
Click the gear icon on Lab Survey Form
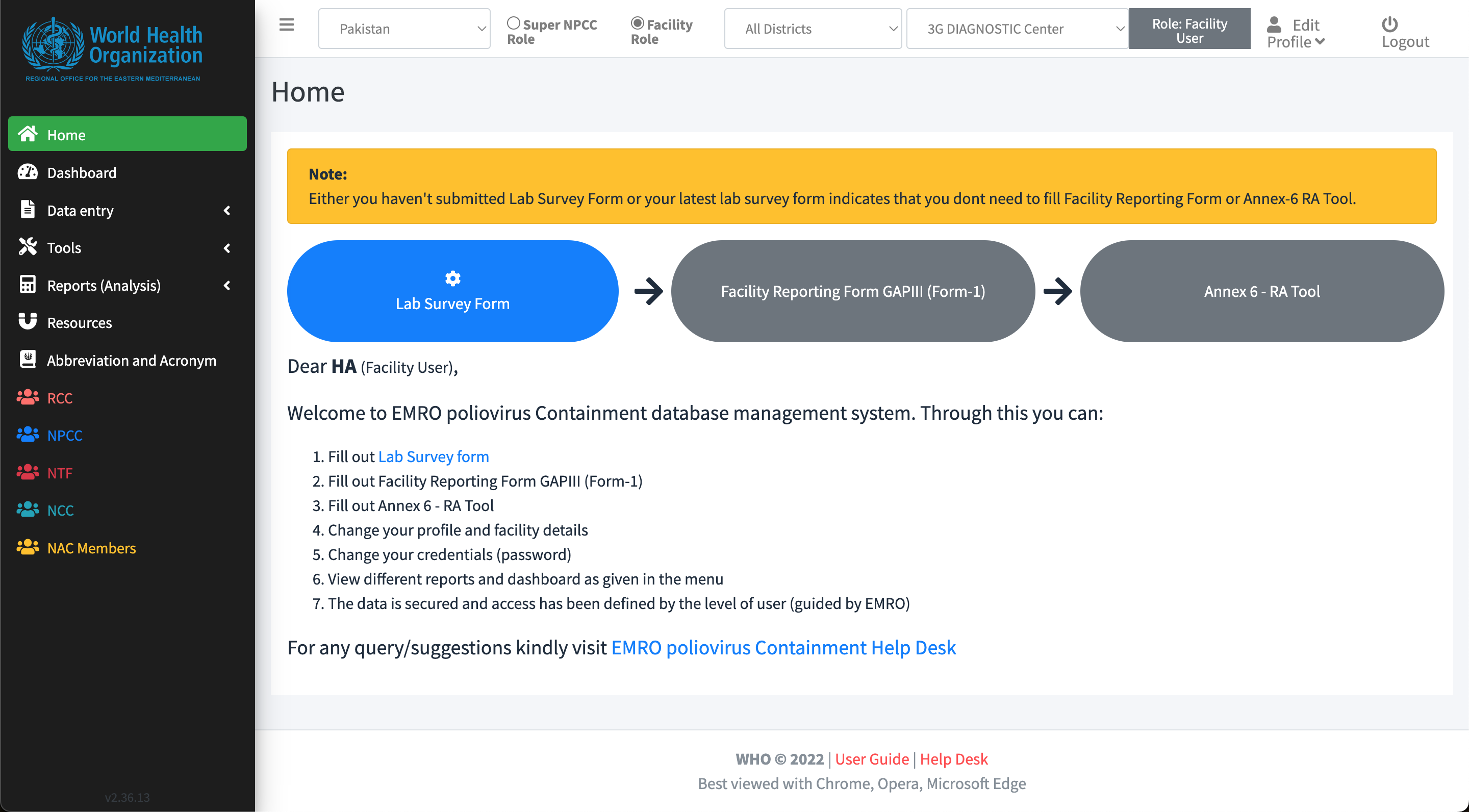pos(452,278)
